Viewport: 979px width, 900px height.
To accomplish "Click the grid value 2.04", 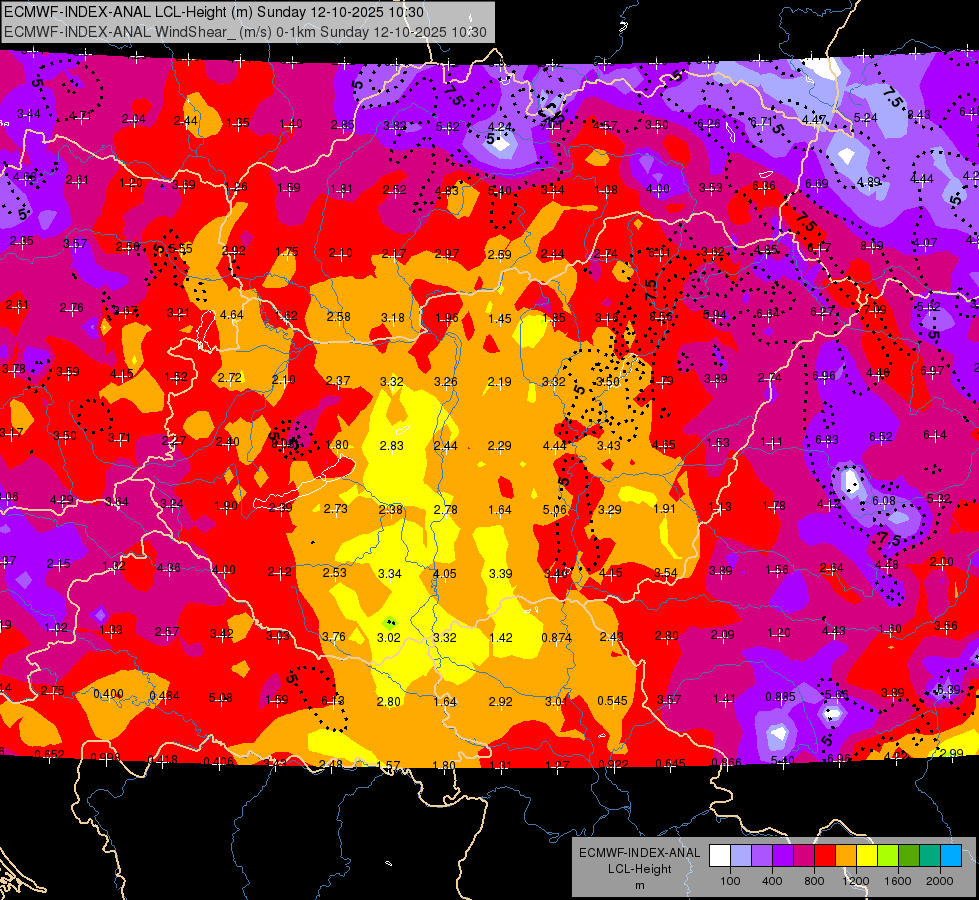I will [x=134, y=119].
